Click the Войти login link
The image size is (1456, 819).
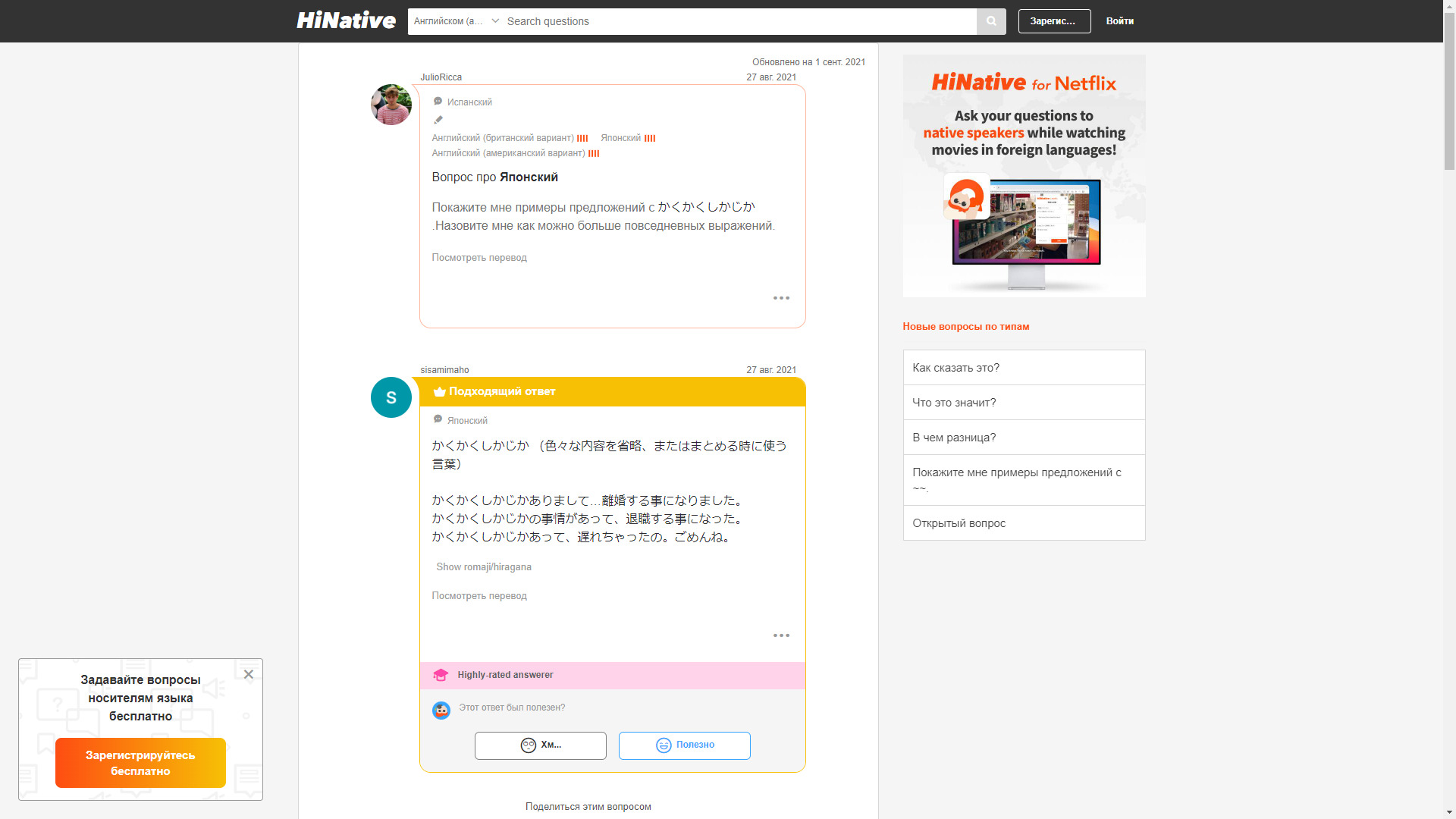pyautogui.click(x=1119, y=21)
